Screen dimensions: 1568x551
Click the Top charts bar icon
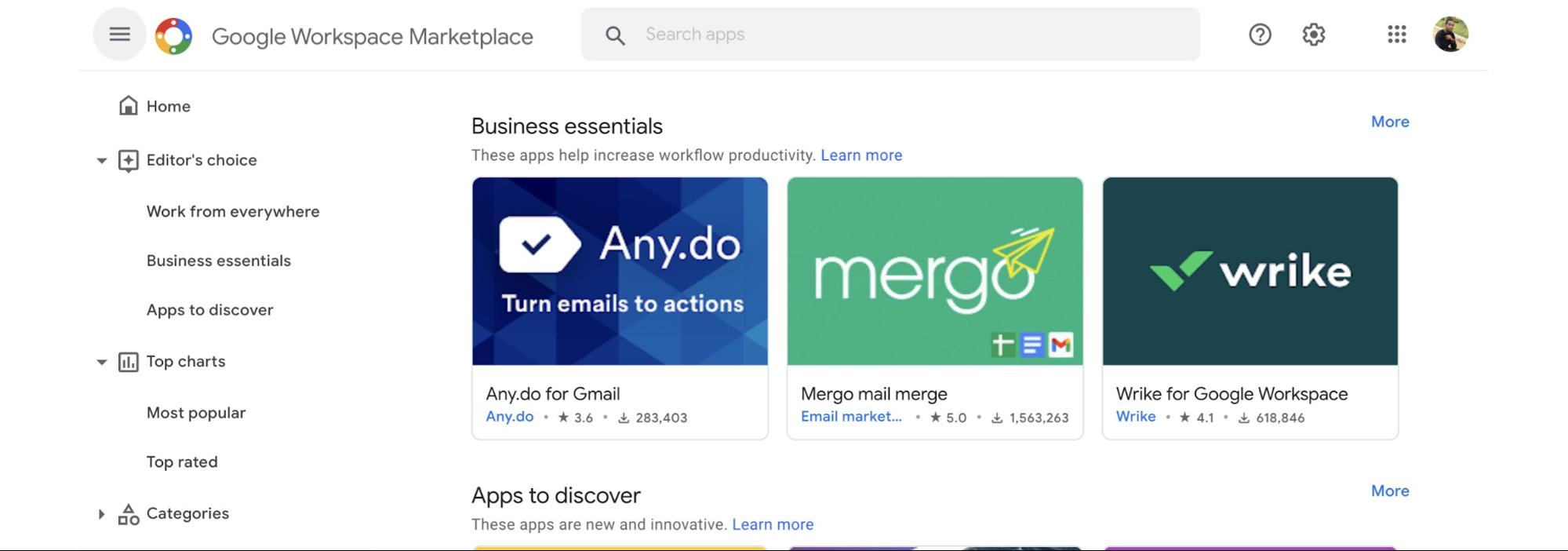[x=129, y=362]
